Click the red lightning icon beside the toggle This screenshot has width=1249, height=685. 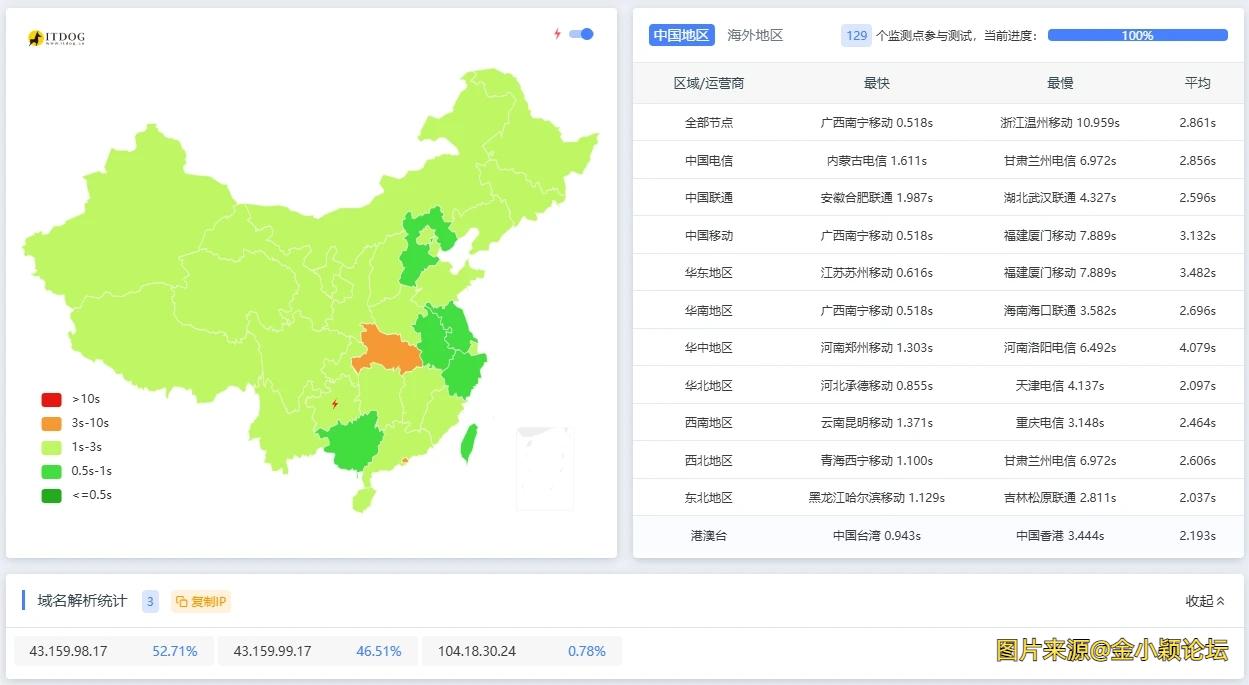click(x=557, y=34)
